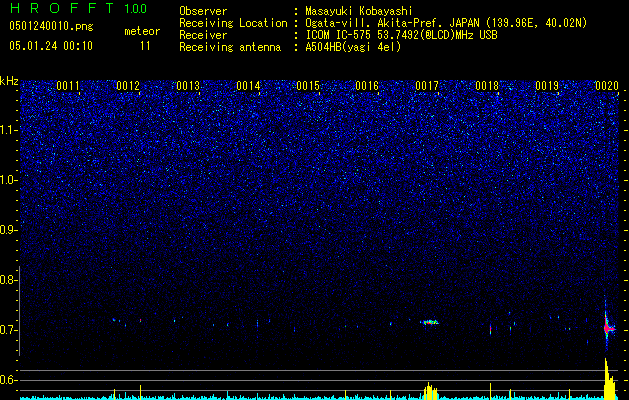Viewport: 629px width, 400px height.
Task: Click time marker 0016
Action: coord(367,86)
